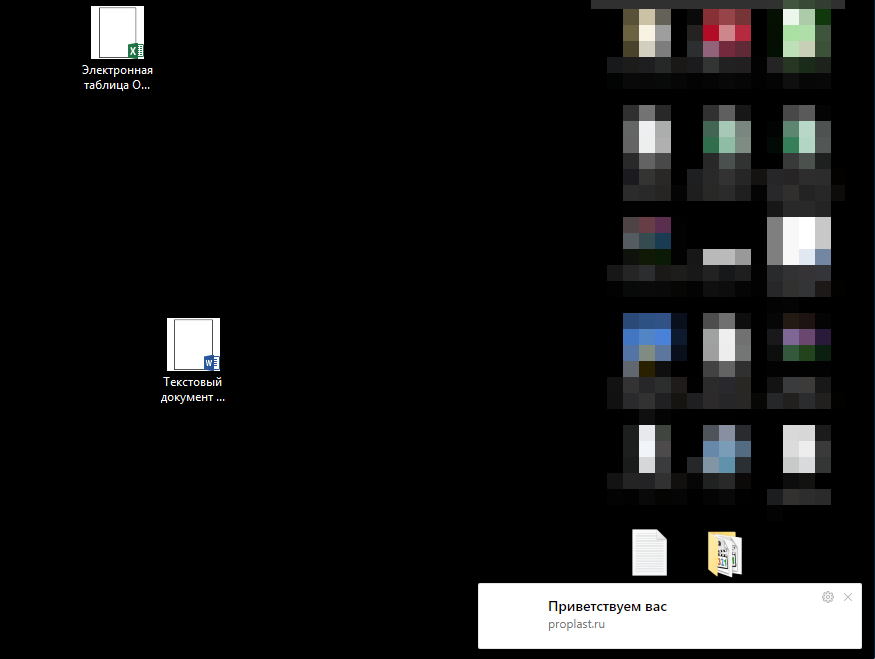Click the dark grey bar at screen top
Image resolution: width=875 pixels, height=659 pixels.
point(730,4)
